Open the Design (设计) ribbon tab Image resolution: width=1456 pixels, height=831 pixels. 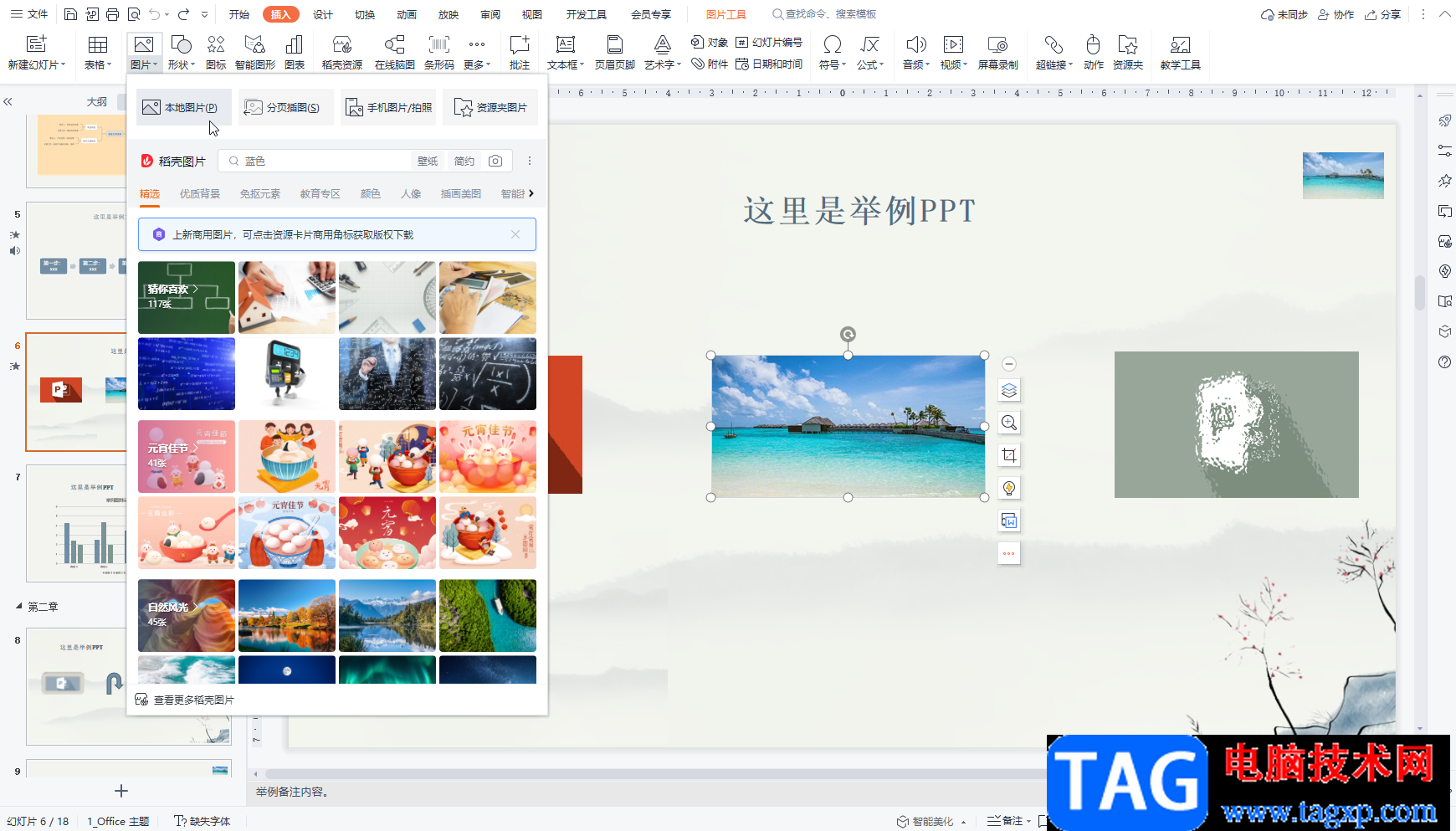point(323,14)
